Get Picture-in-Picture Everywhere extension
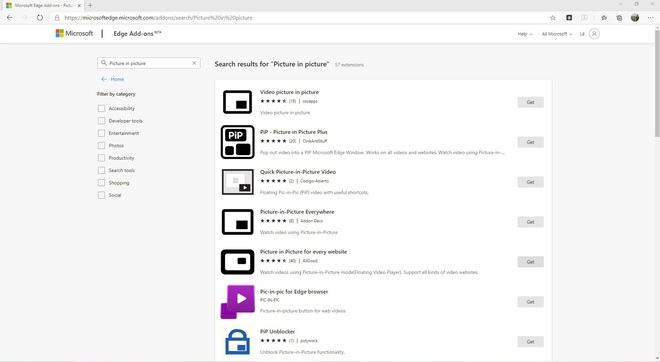The width and height of the screenshot is (660, 362). tap(530, 222)
